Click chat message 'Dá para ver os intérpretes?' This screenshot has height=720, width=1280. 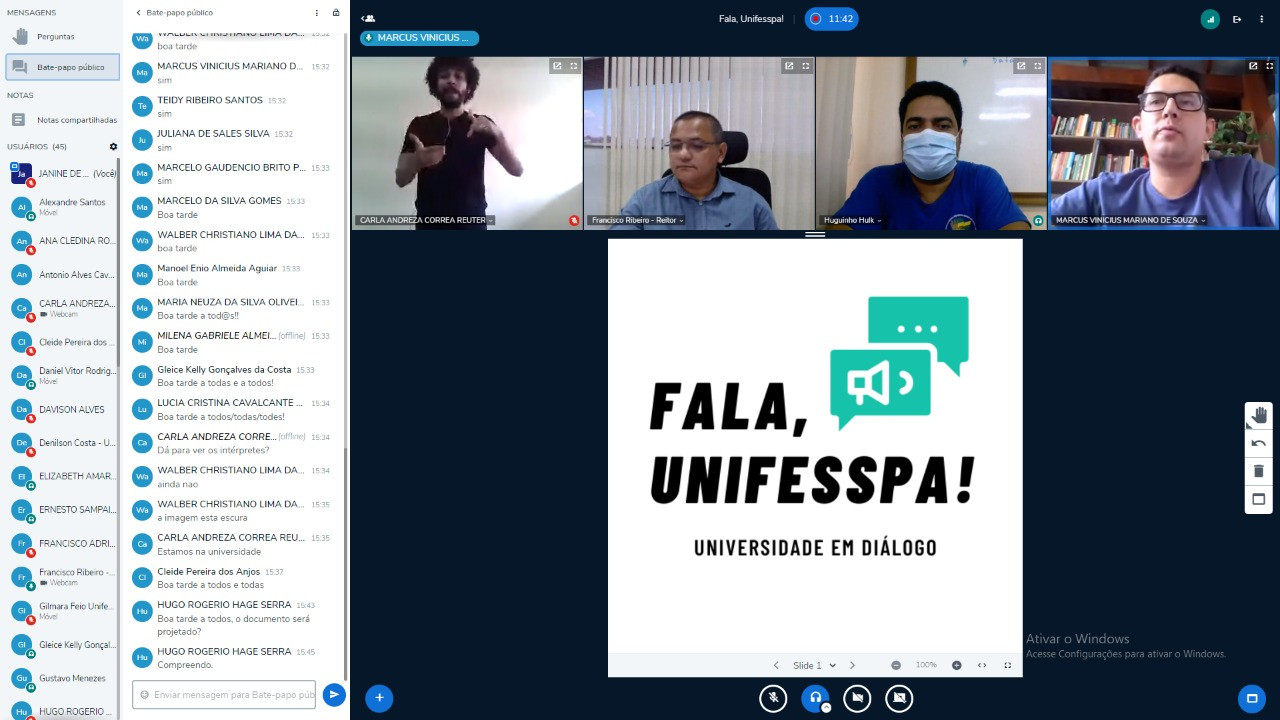point(213,450)
